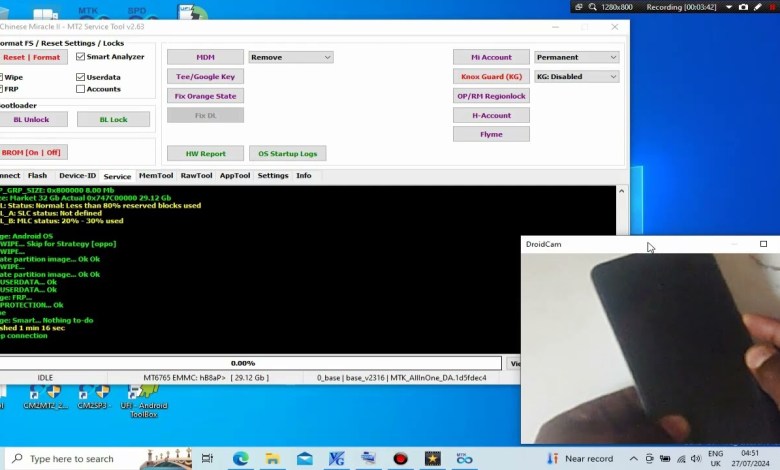Enable the Accounts checkbox
Image resolution: width=780 pixels, height=470 pixels.
pos(81,89)
